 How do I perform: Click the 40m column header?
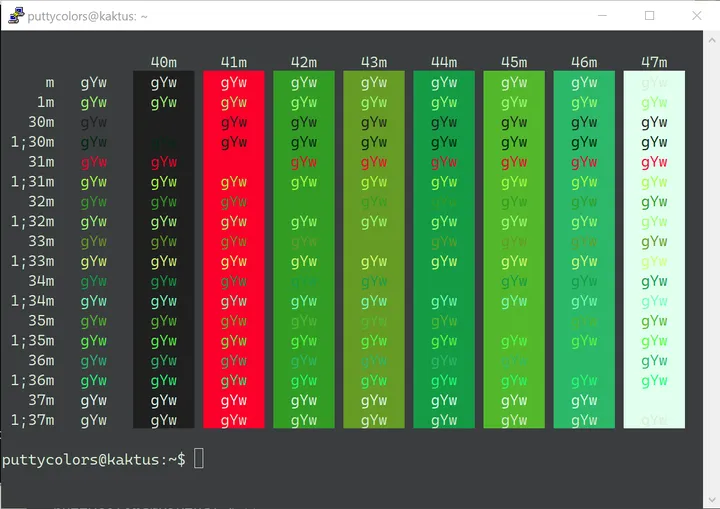[163, 62]
